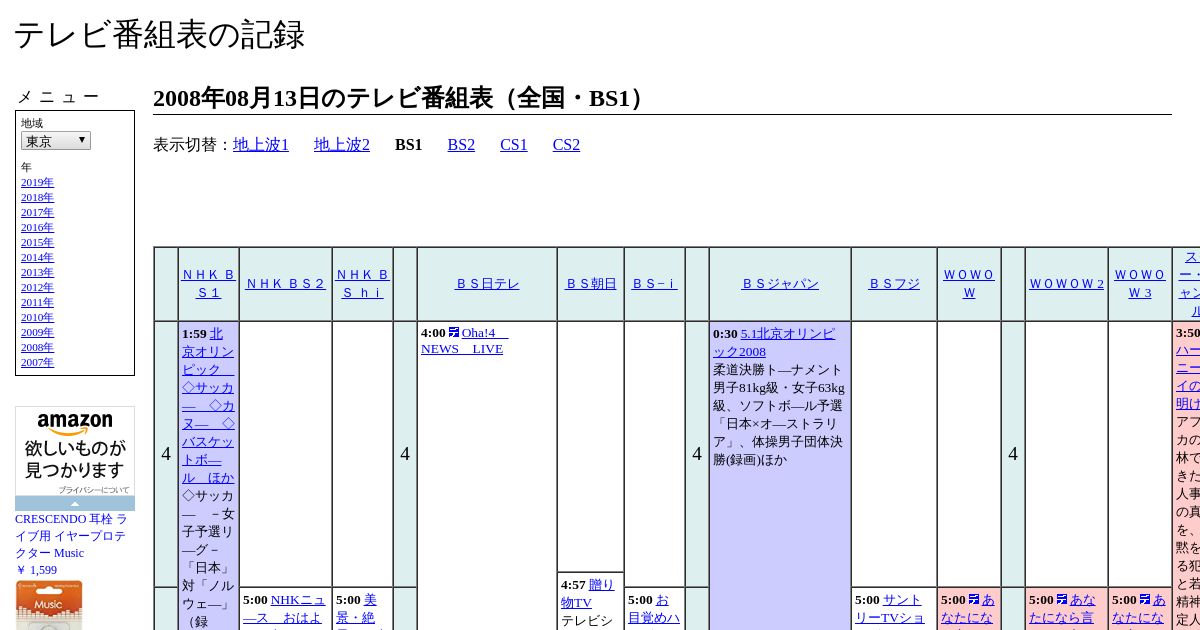Open the 5:00 お目覚めハ program on BS-i
The image size is (1200, 630).
point(654,610)
